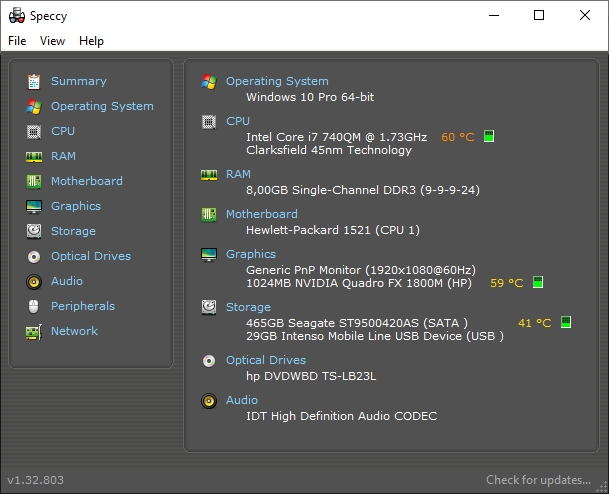Click the CPU chip icon in sidebar
Image resolution: width=609 pixels, height=494 pixels.
coord(34,132)
